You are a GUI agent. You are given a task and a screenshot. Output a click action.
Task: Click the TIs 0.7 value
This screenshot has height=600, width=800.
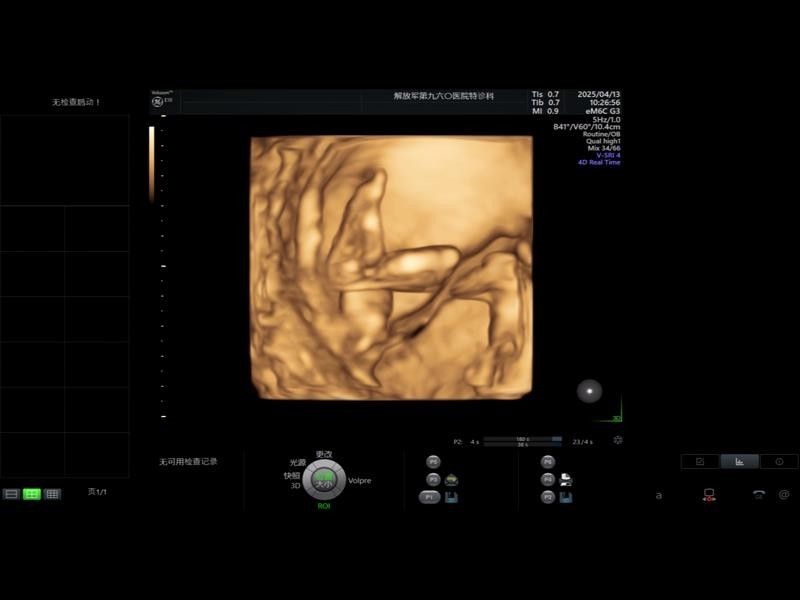coord(545,94)
